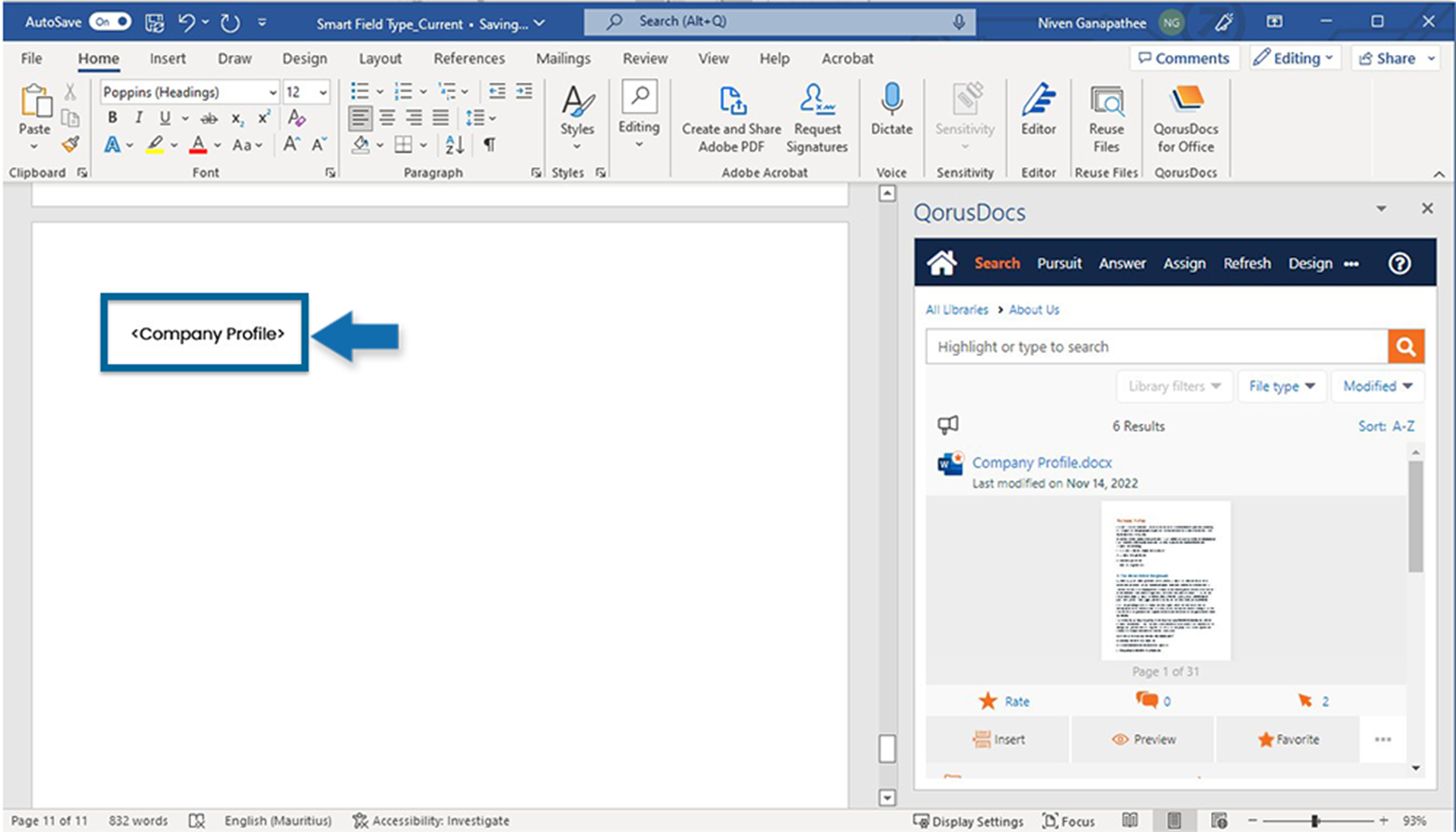Click the Format Painter brush icon
The height and width of the screenshot is (832, 1456).
[x=70, y=144]
